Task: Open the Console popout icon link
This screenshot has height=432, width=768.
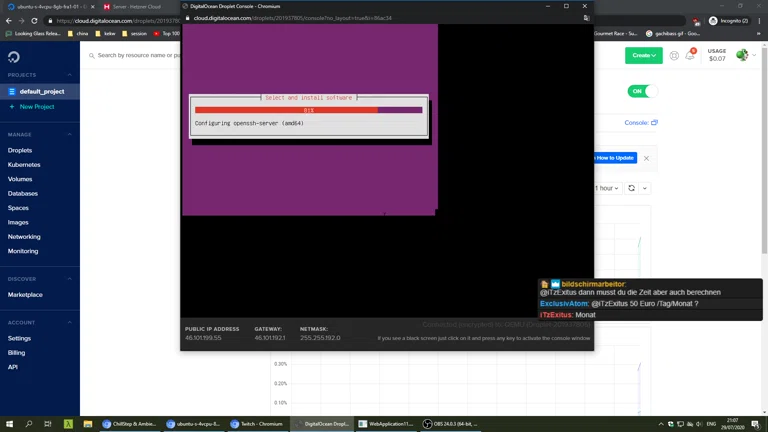Action: point(654,122)
